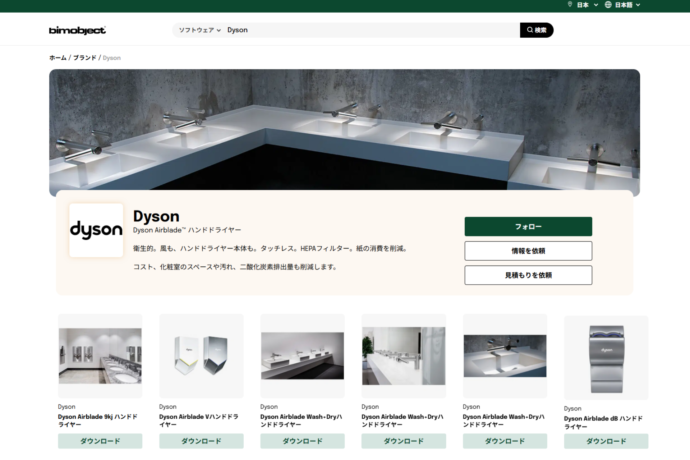Click the dyson brand logo tile
Screen dimensions: 690x460
click(96, 230)
